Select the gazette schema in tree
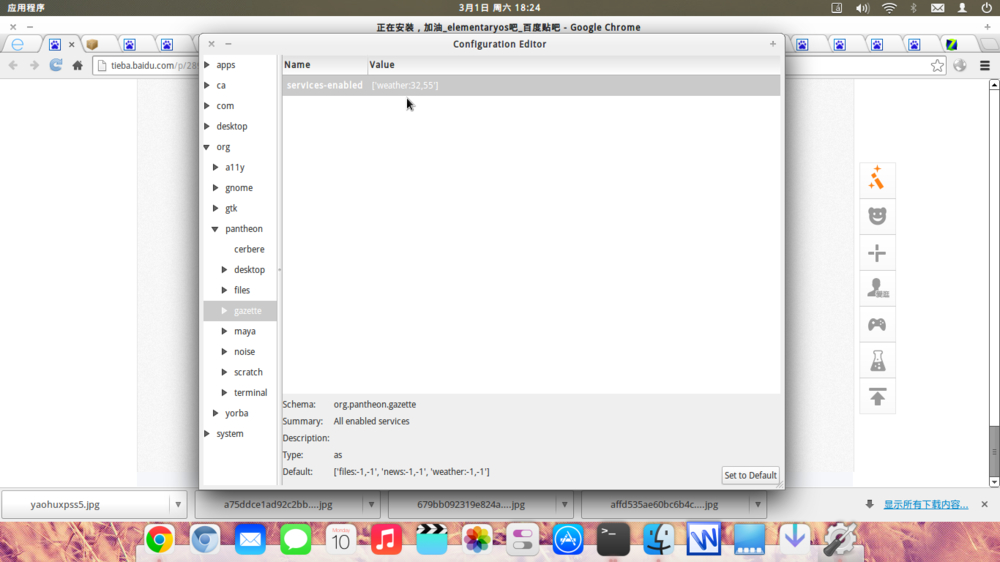This screenshot has height=562, width=1000. pyautogui.click(x=247, y=311)
